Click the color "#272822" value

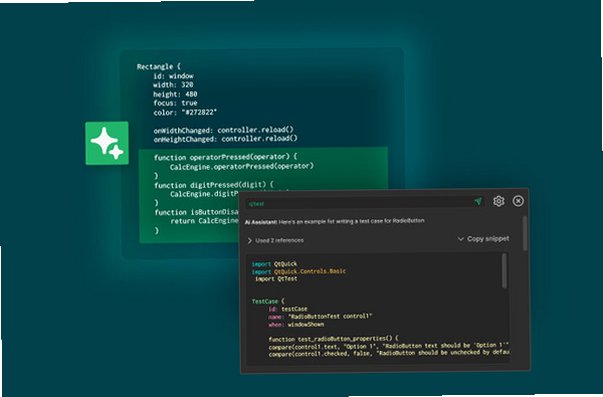(x=200, y=112)
